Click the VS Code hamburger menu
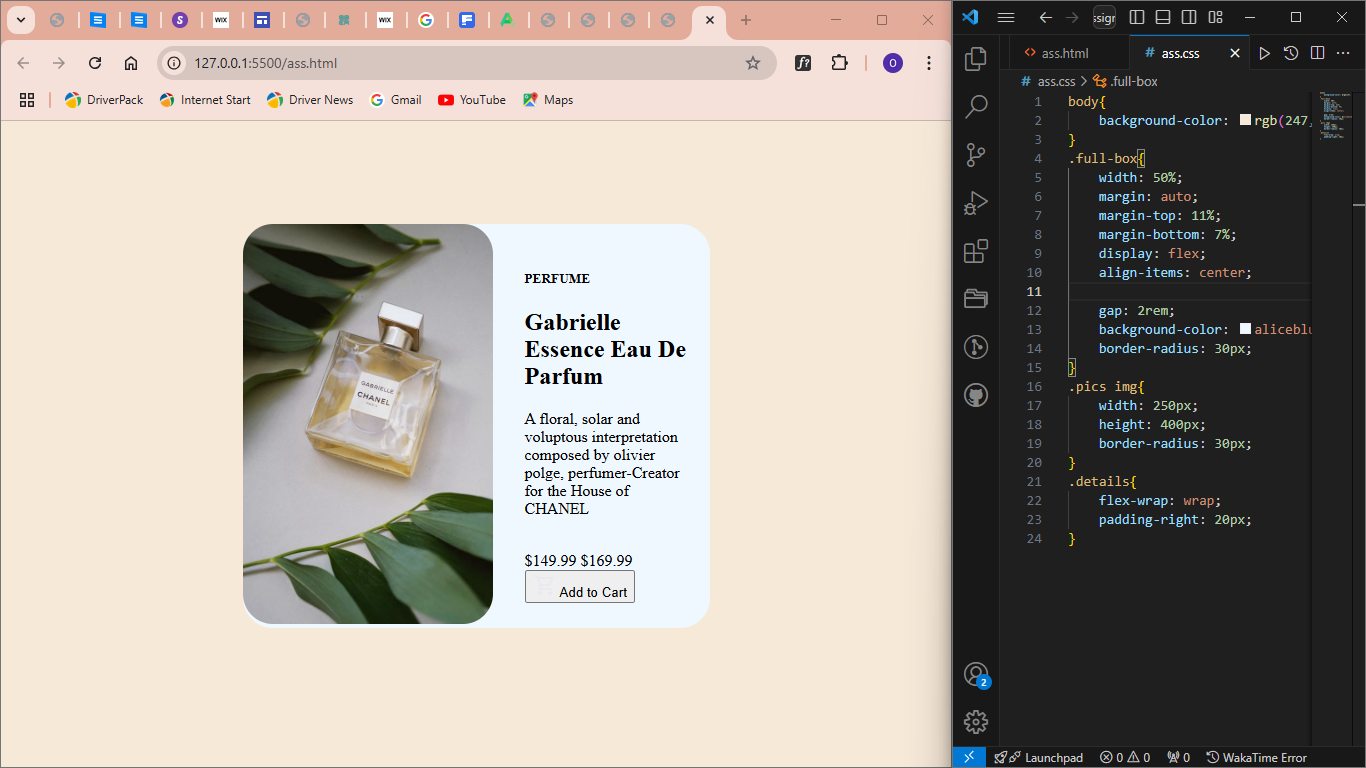This screenshot has width=1366, height=768. pos(1006,18)
